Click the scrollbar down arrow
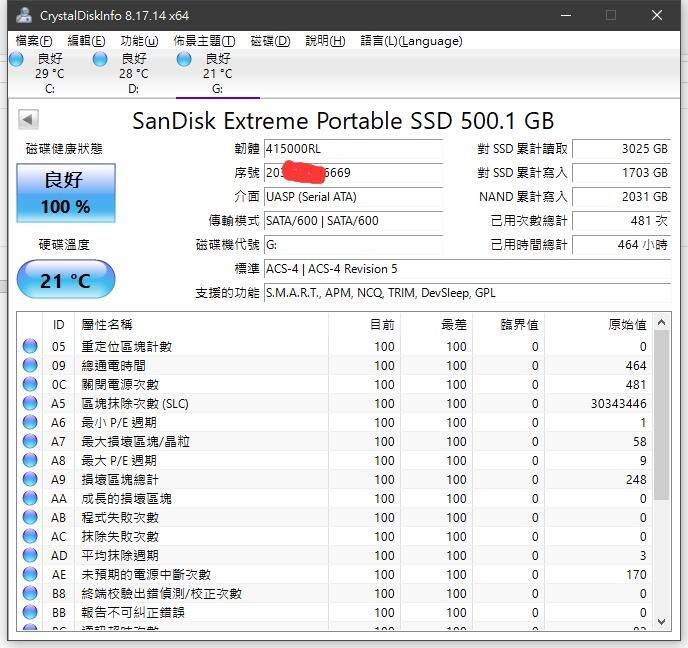The width and height of the screenshot is (688, 648). pyautogui.click(x=662, y=622)
